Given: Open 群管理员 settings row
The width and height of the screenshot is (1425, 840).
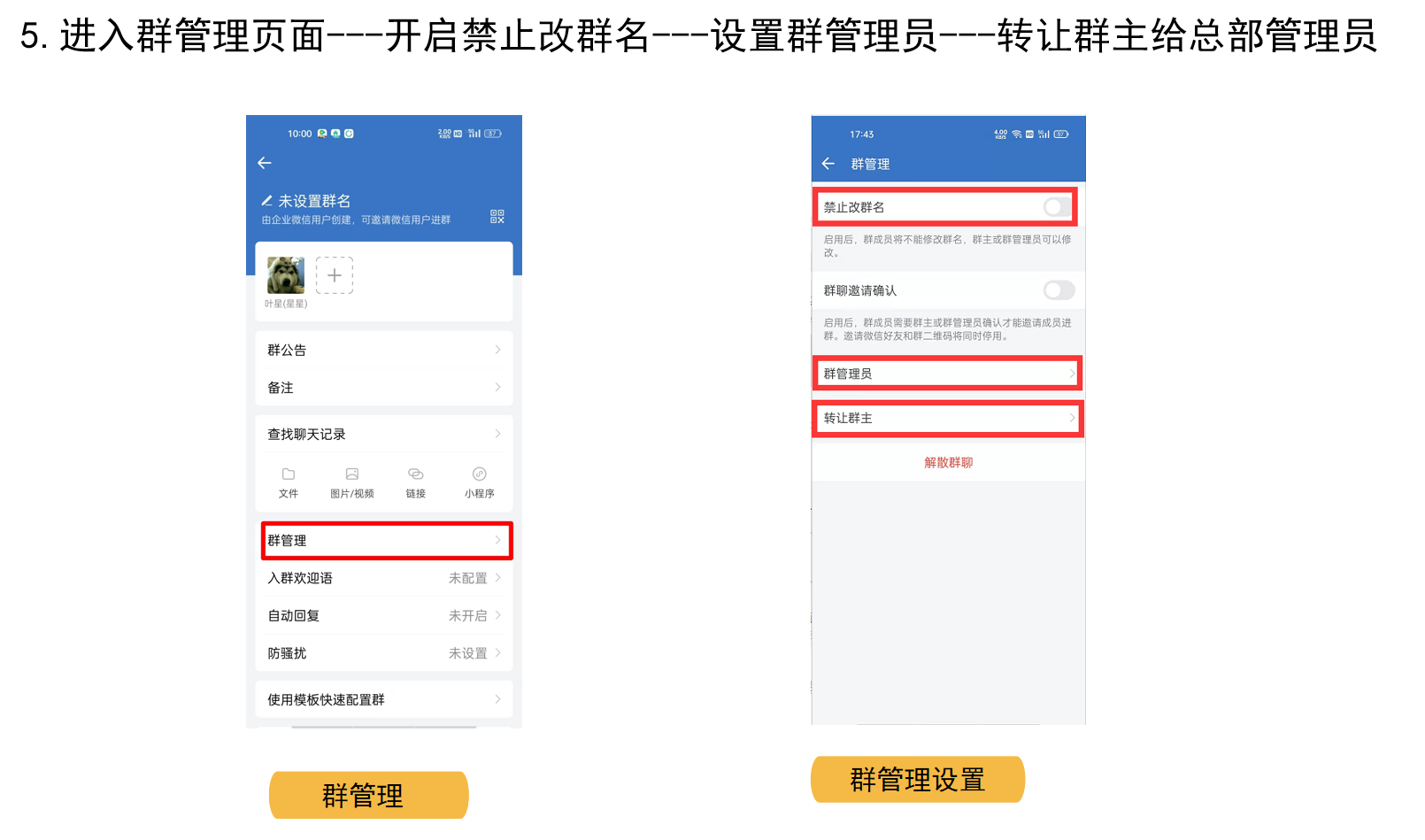Looking at the screenshot, I should click(x=948, y=374).
